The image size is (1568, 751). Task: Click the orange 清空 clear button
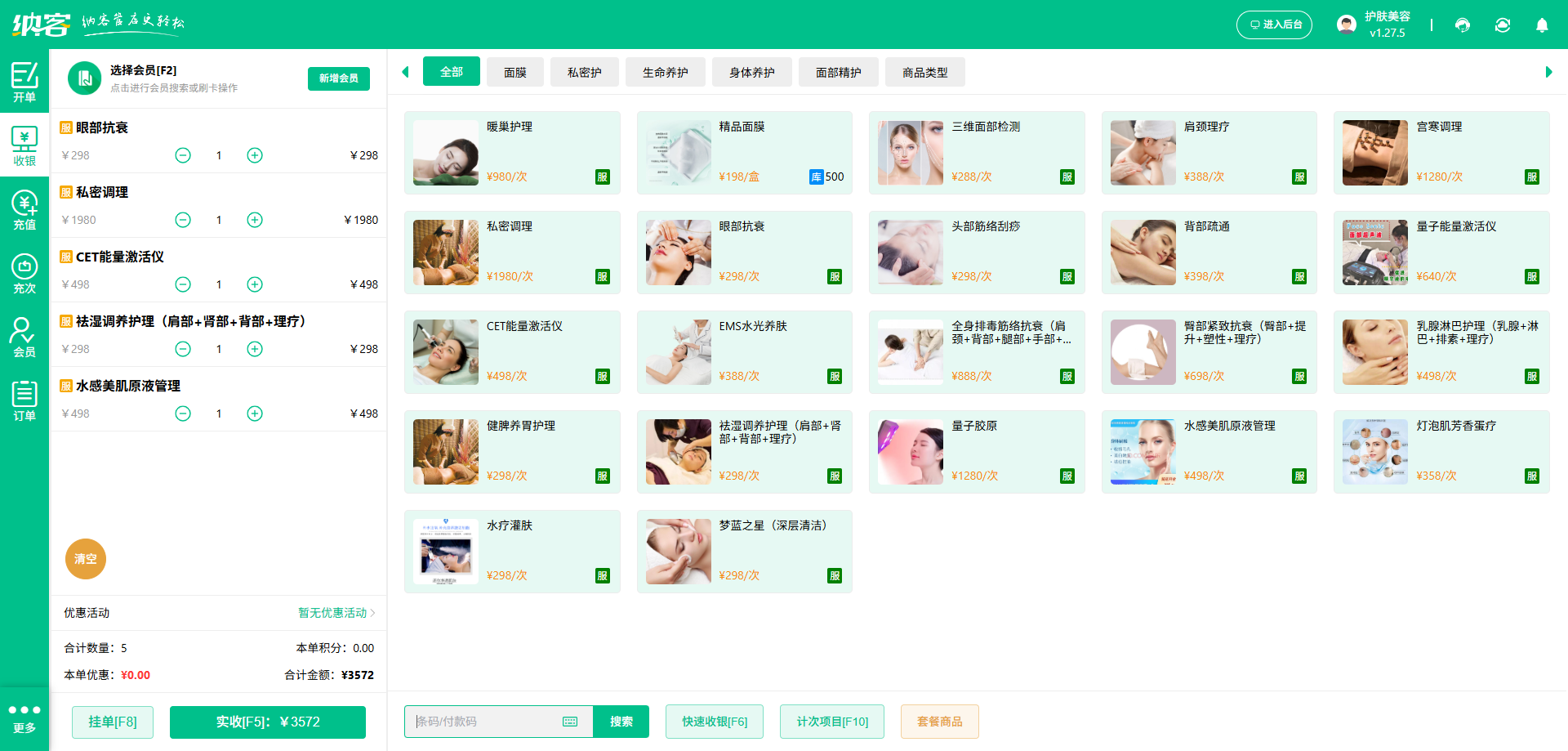pos(86,559)
